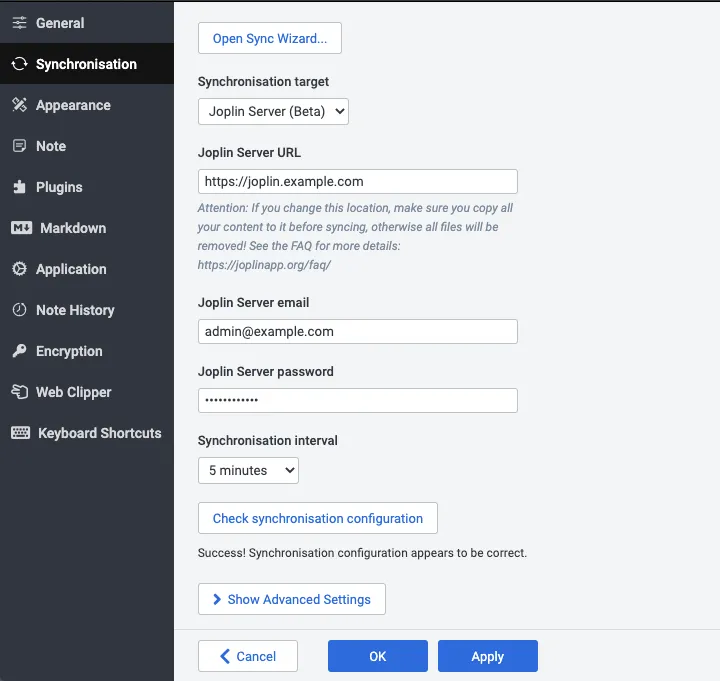This screenshot has width=720, height=681.
Task: Click Open Sync Wizard button
Action: (270, 38)
